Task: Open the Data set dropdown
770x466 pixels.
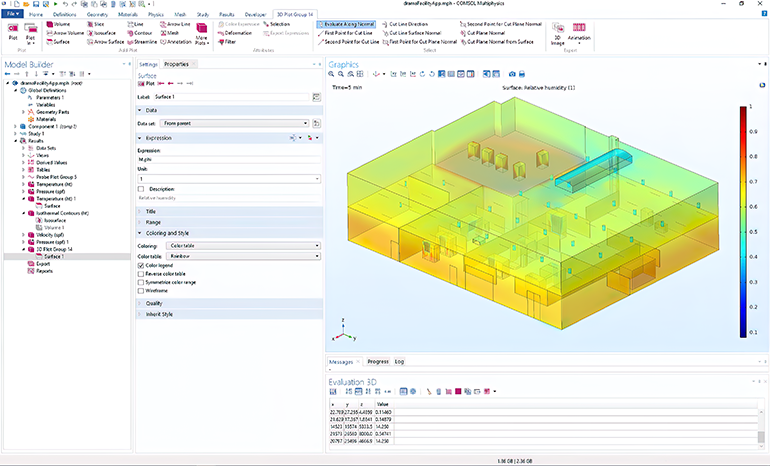Action: pyautogui.click(x=234, y=122)
